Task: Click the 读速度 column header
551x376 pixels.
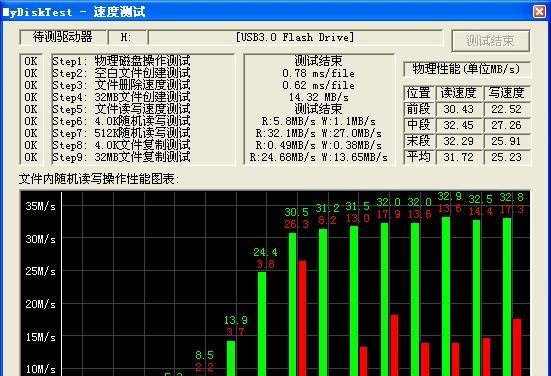Action: (459, 93)
